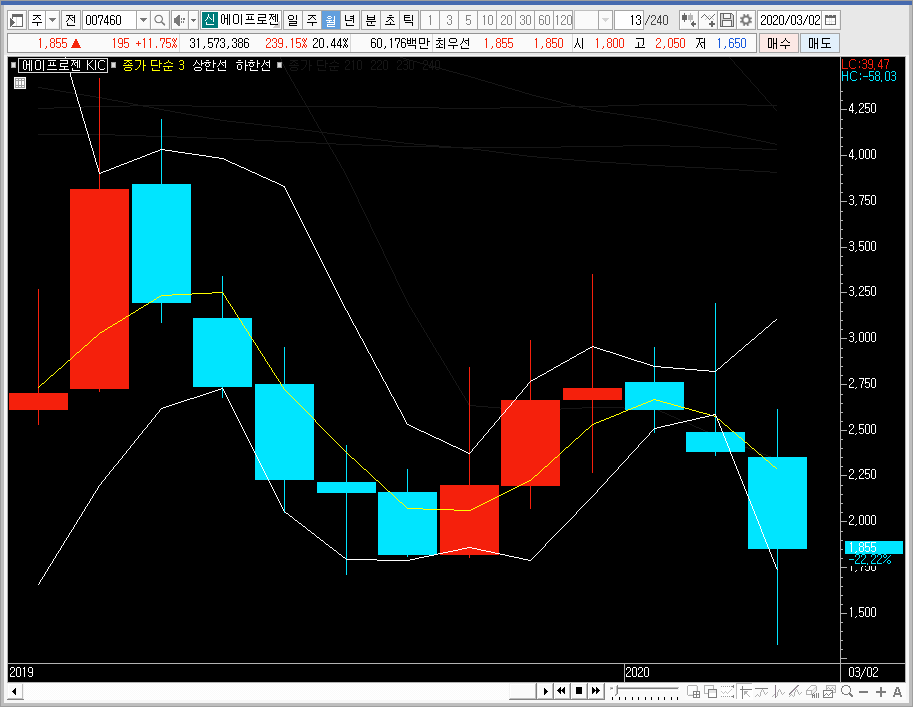Viewport: 913px width, 707px height.
Task: Click the candle count field showing 13
Action: click(x=629, y=21)
